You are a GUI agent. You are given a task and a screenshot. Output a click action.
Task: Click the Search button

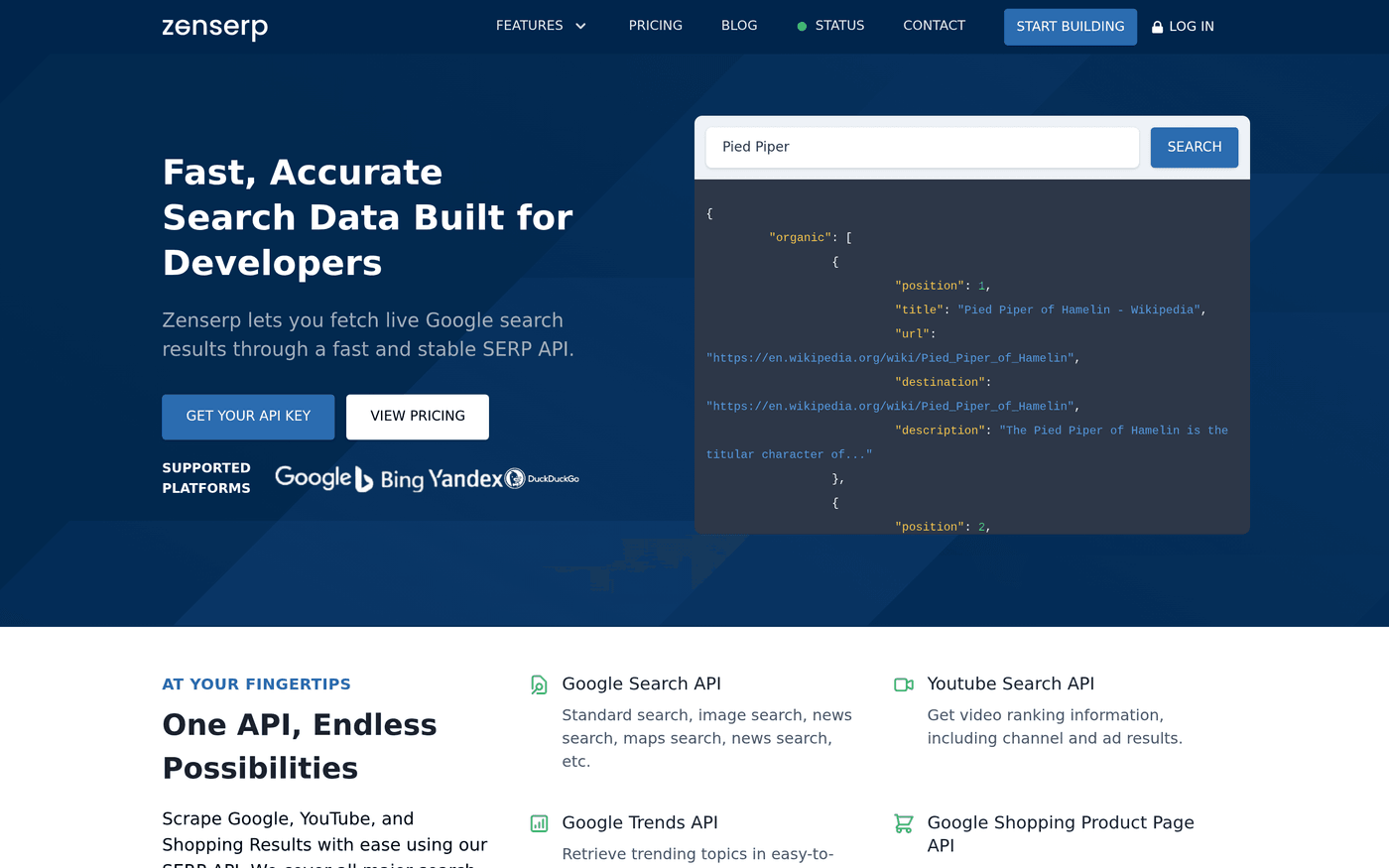coord(1195,147)
